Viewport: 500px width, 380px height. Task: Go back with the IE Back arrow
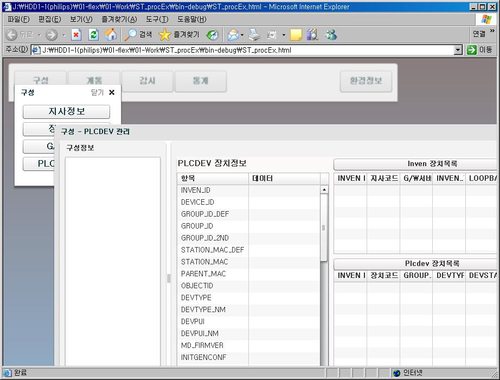12,35
